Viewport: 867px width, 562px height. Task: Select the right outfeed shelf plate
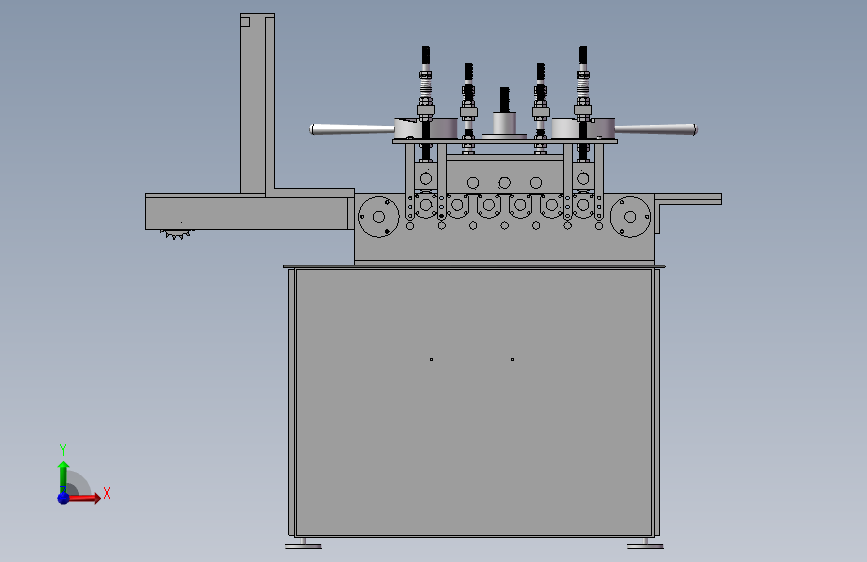tap(688, 199)
